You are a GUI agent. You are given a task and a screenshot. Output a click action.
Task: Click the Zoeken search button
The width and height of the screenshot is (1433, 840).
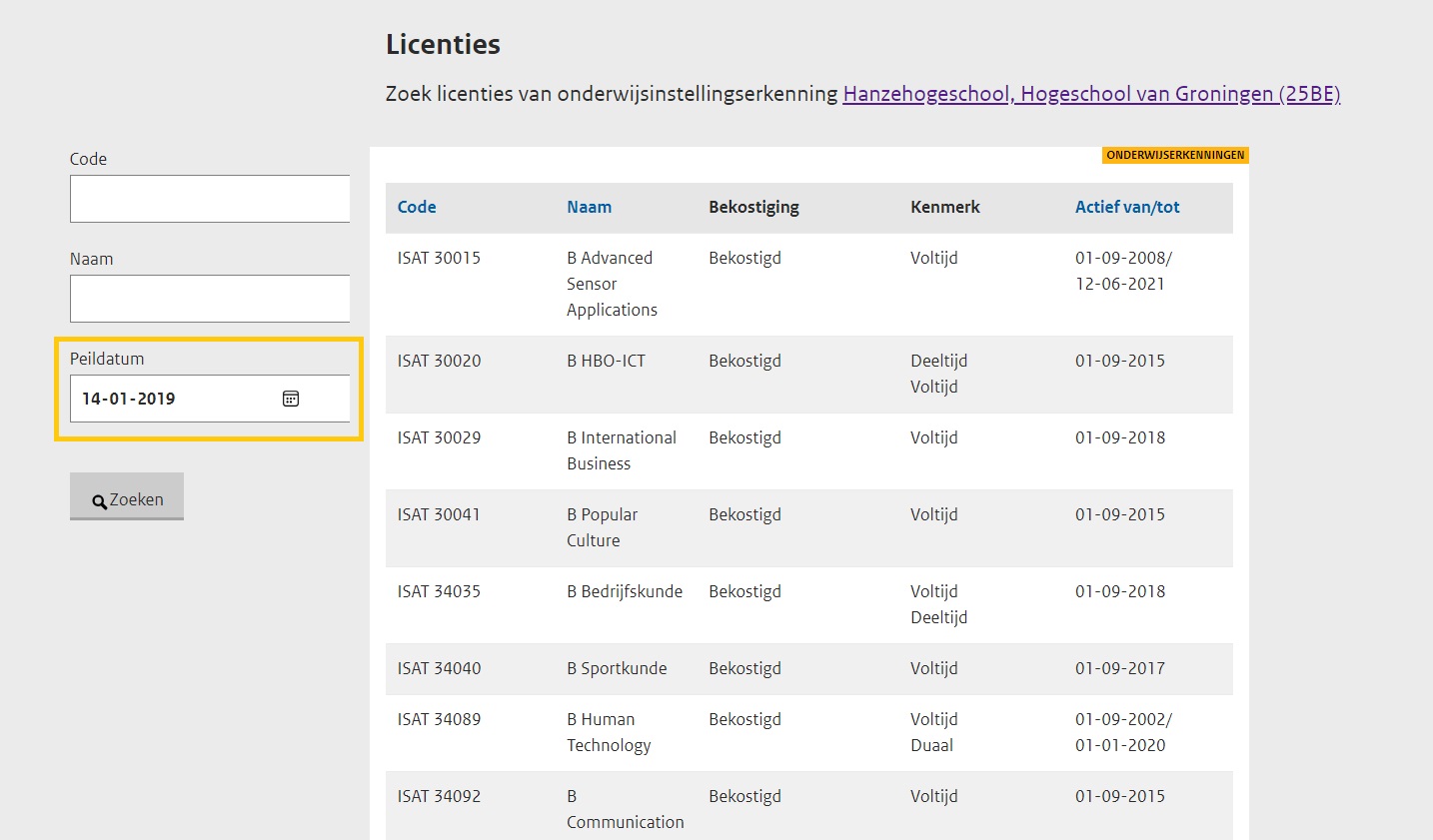(x=127, y=496)
